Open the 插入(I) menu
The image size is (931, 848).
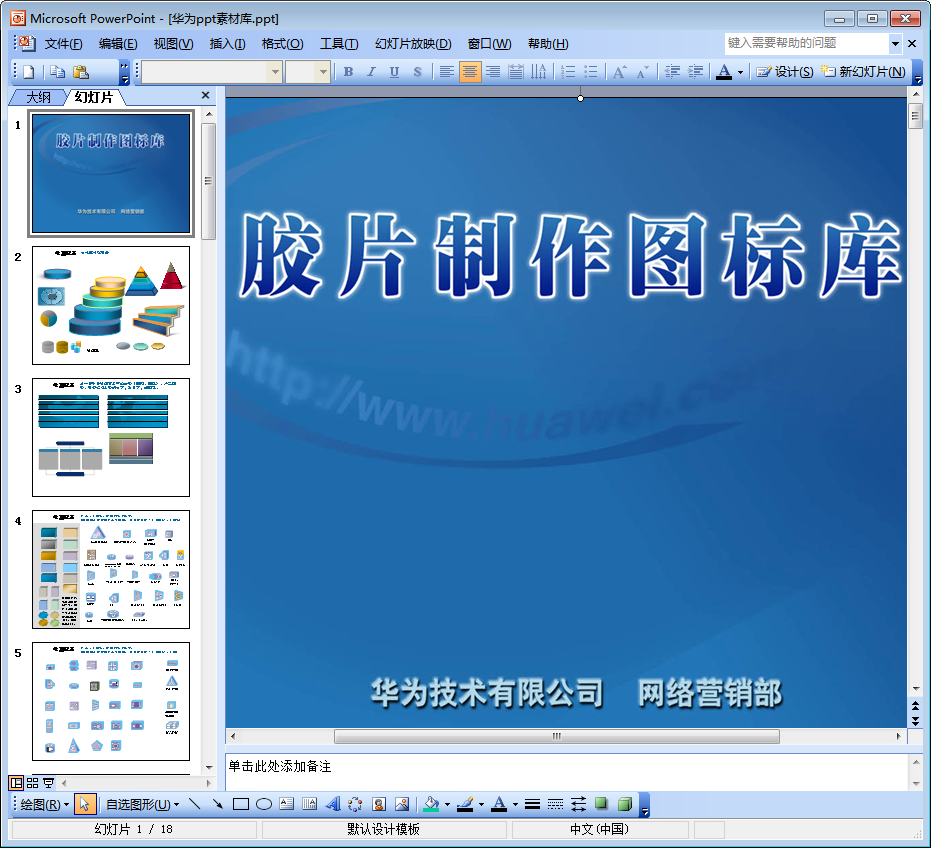(x=227, y=44)
